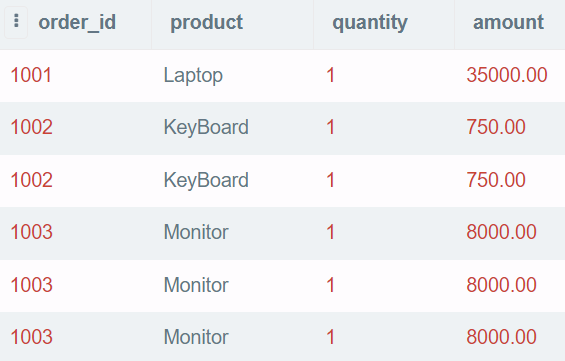Sort by order_id column header
565x361 pixels.
(77, 22)
